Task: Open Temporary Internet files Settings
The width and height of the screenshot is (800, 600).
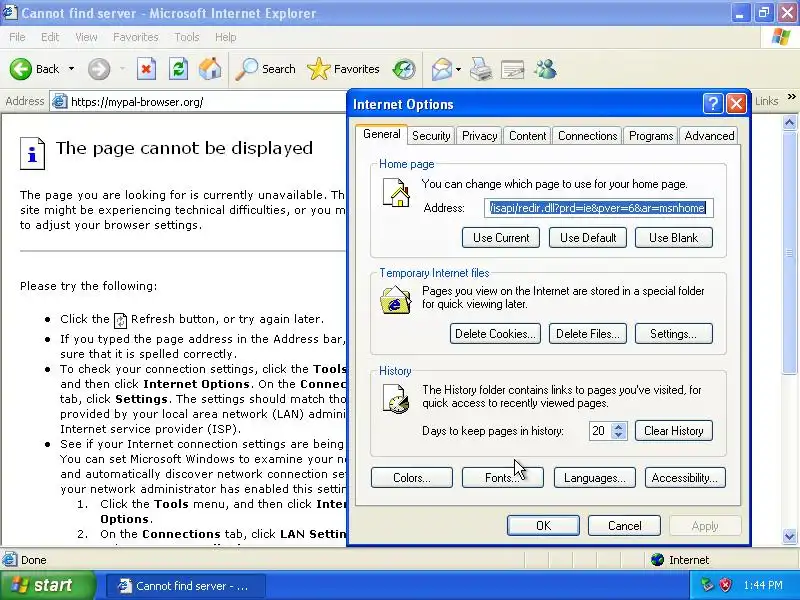Action: pyautogui.click(x=673, y=334)
